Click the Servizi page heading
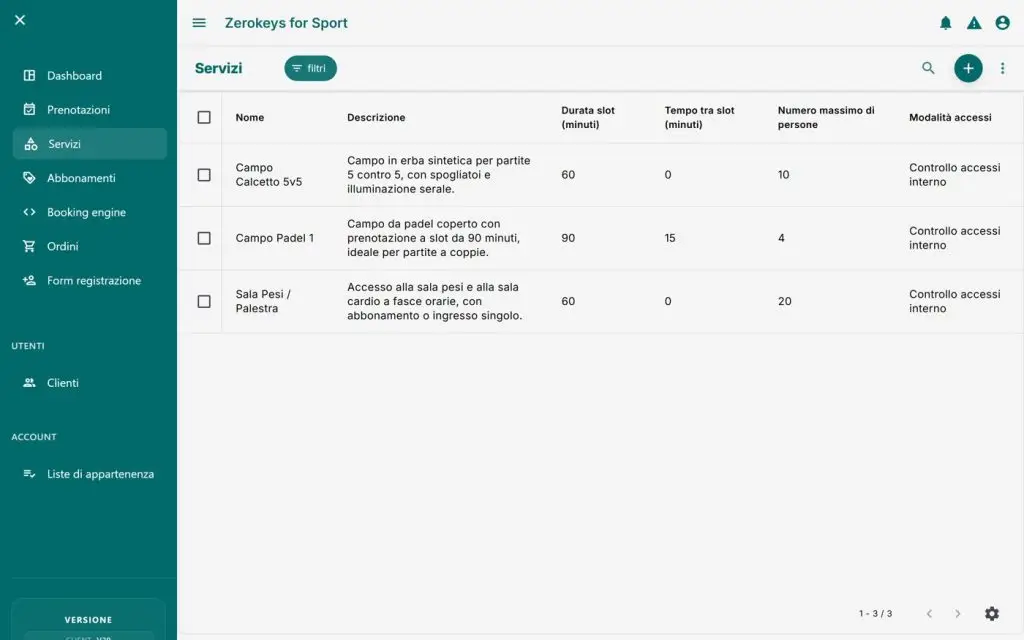The image size is (1024, 640). (218, 68)
